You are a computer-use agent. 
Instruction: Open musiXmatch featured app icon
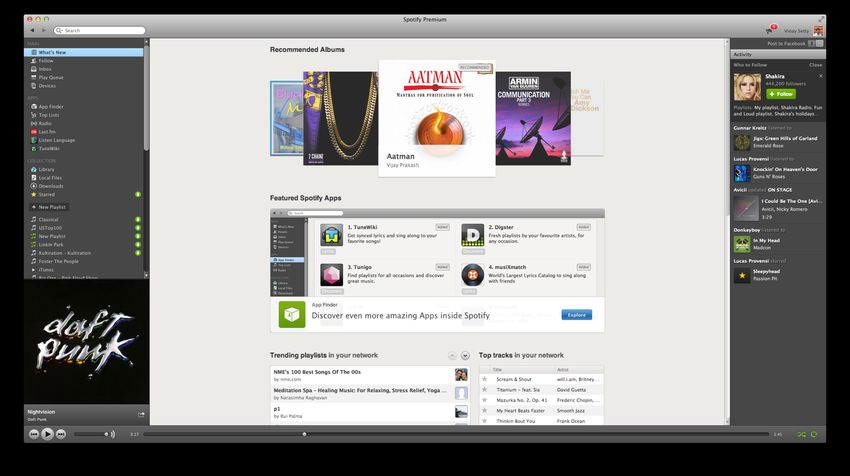pos(472,275)
